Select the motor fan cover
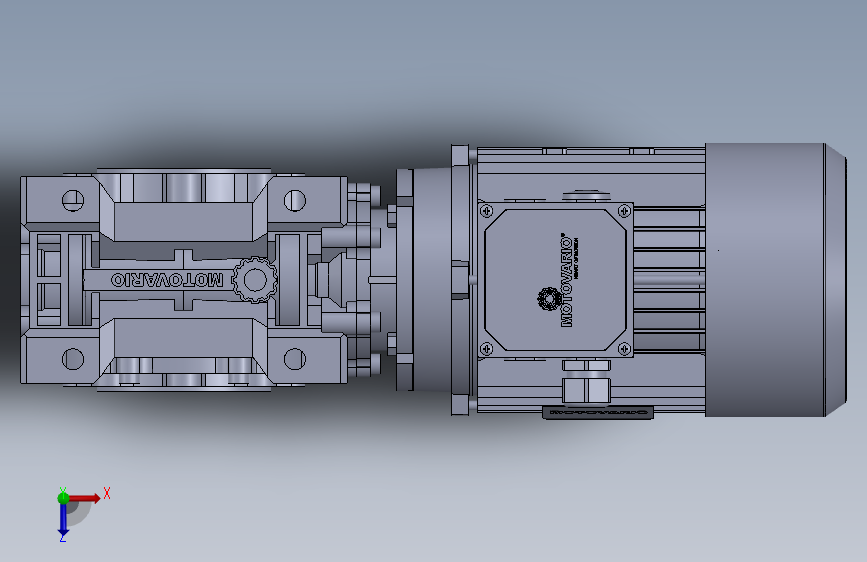Viewport: 867px width, 562px height. 776,280
